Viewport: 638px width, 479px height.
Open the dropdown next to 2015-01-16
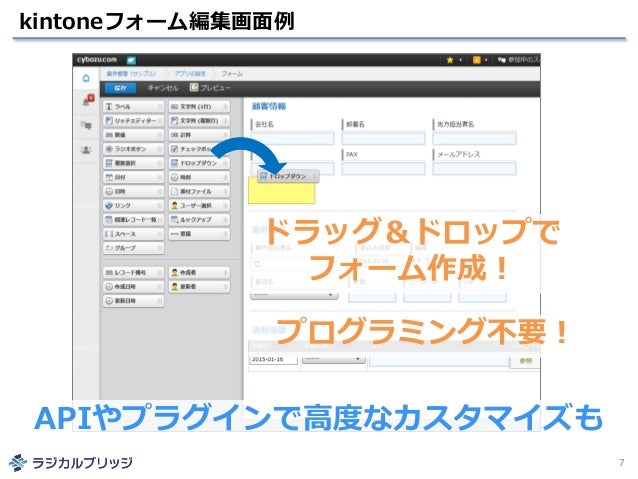click(x=333, y=359)
